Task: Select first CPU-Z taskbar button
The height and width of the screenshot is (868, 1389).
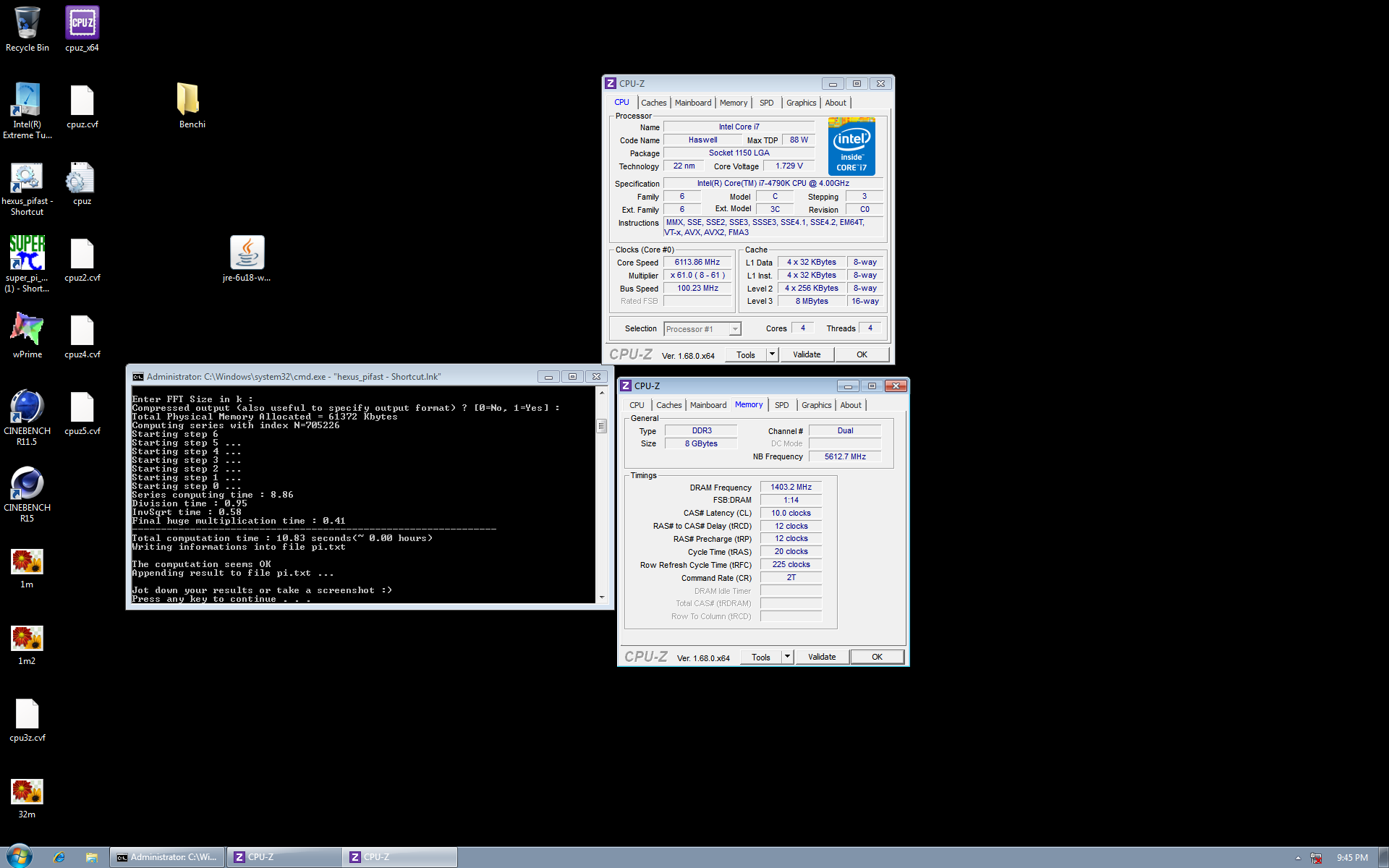Action: coord(284,857)
